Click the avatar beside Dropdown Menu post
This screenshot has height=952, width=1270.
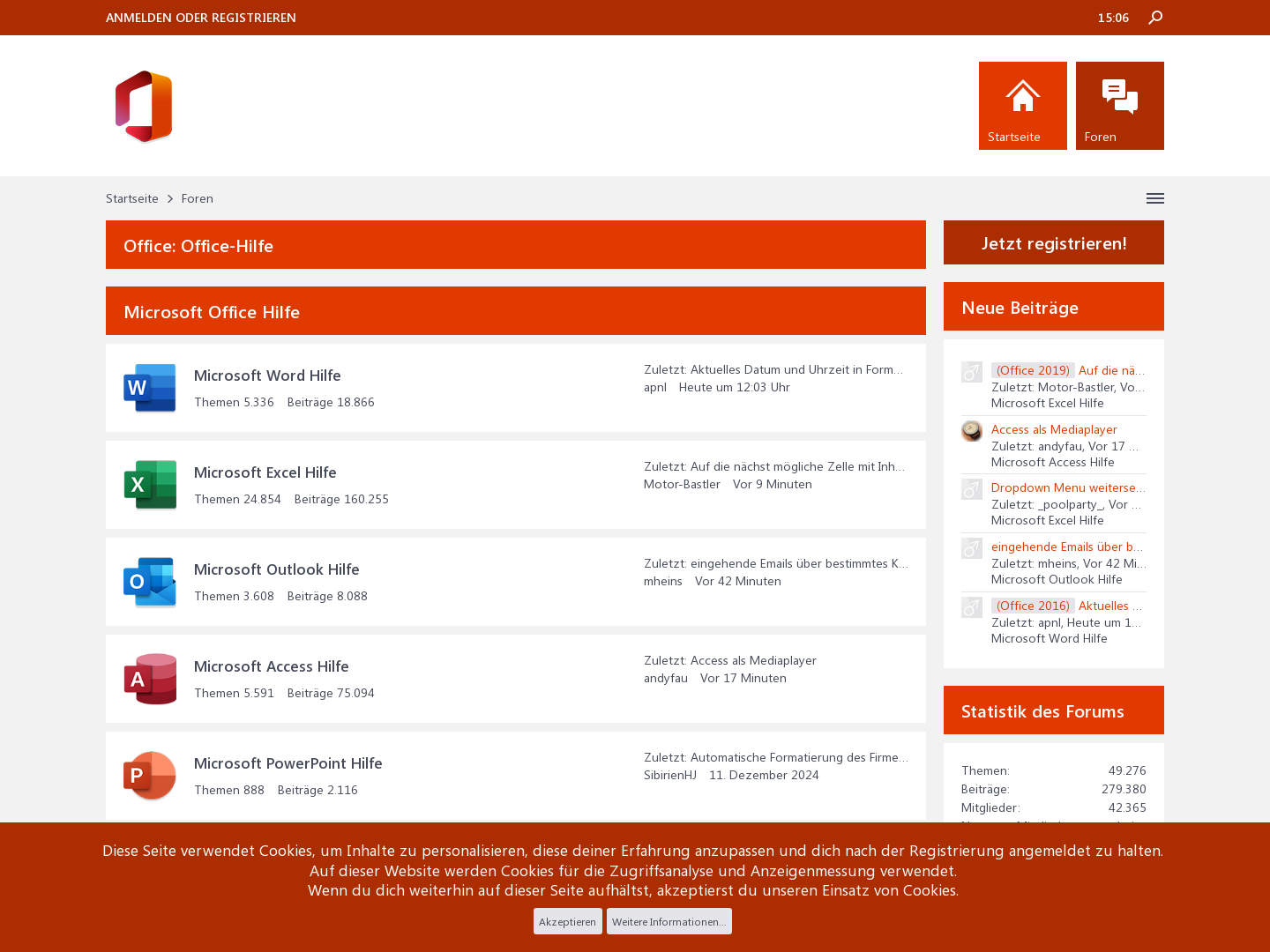click(x=972, y=489)
